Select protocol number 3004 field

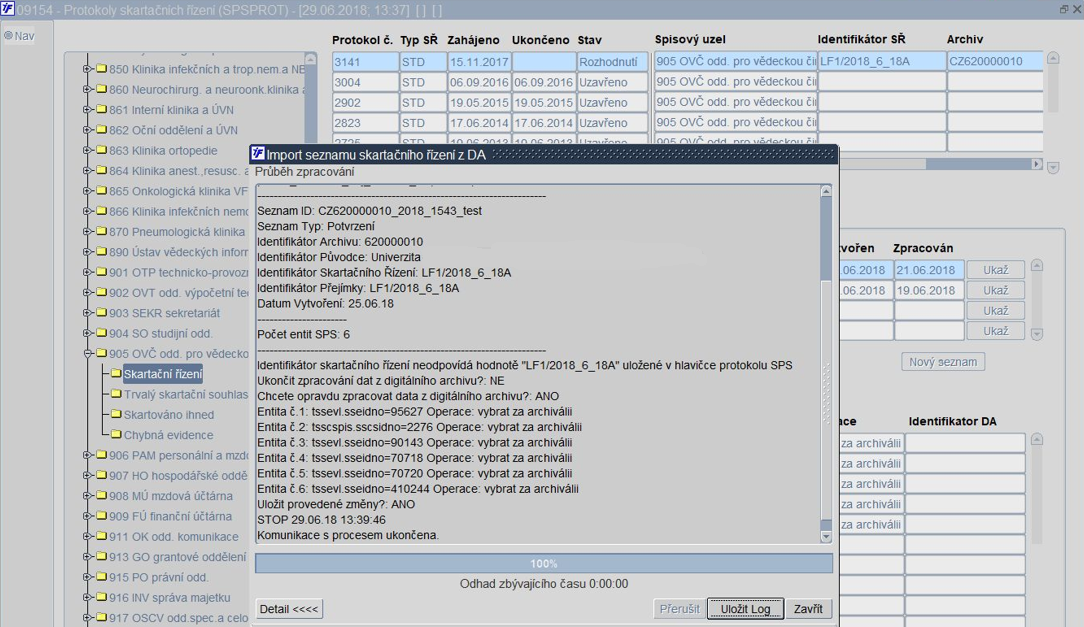(x=365, y=82)
